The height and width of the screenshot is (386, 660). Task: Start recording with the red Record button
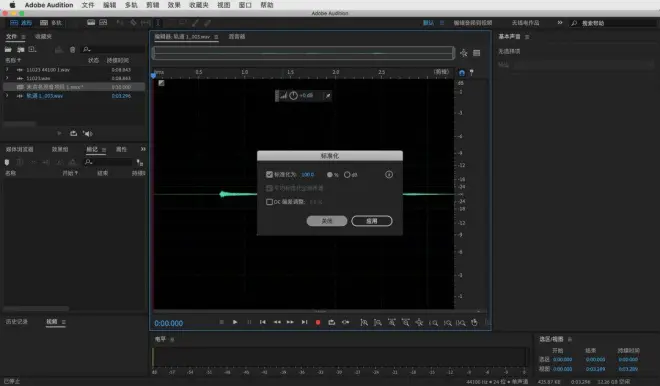click(x=318, y=322)
